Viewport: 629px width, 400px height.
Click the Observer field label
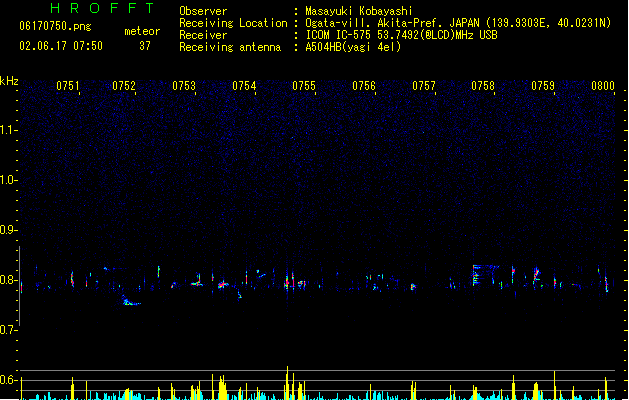pyautogui.click(x=203, y=11)
